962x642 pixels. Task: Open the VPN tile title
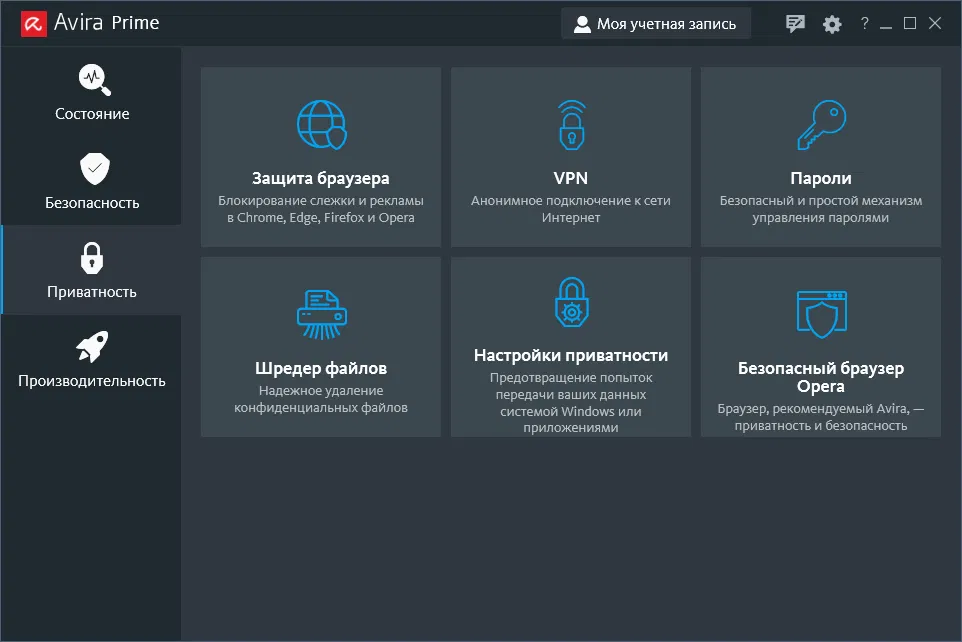coord(571,179)
